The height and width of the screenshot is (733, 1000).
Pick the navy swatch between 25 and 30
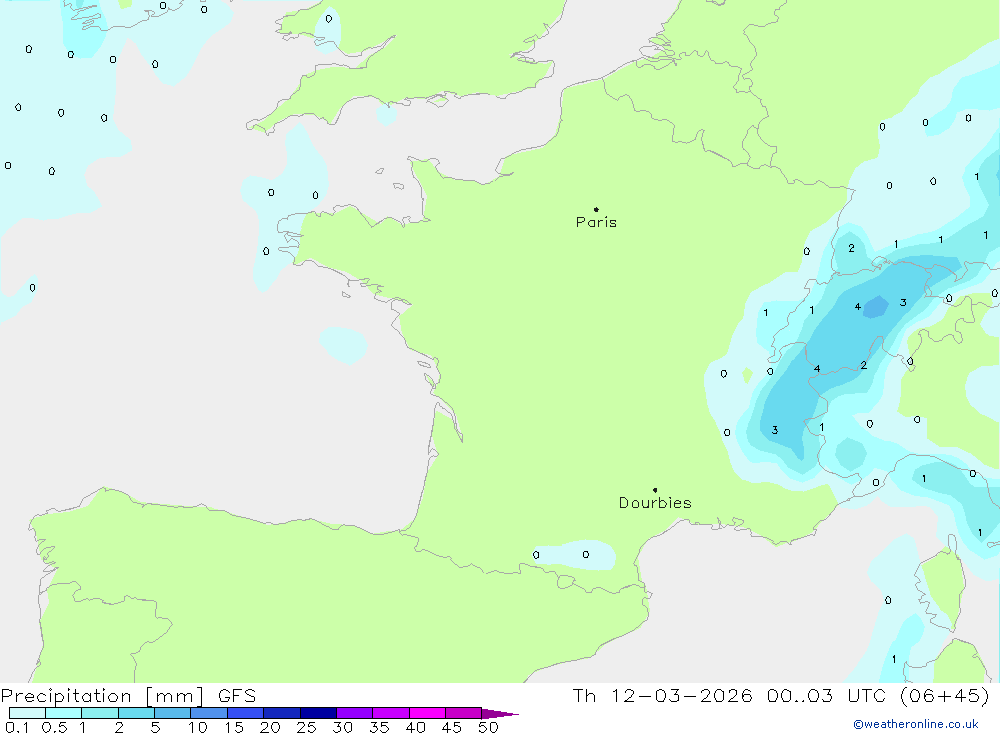[318, 713]
